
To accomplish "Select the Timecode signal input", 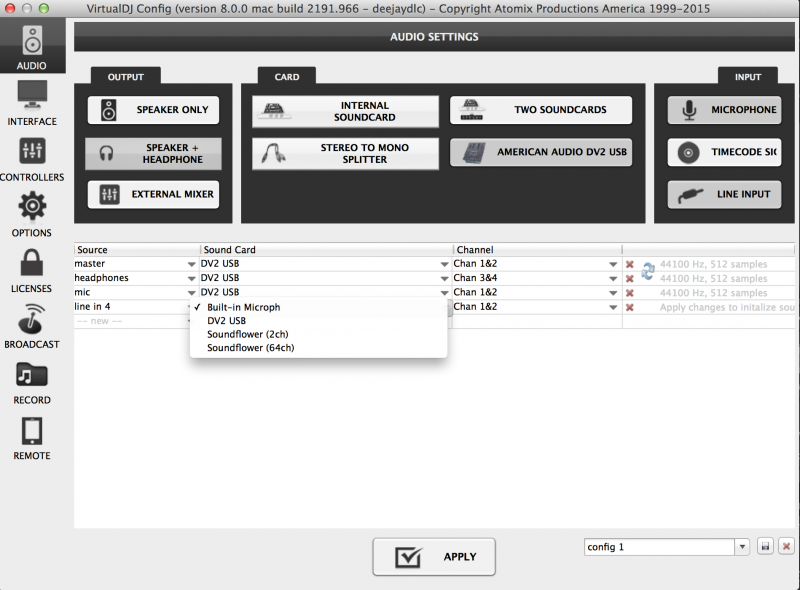I will [724, 152].
